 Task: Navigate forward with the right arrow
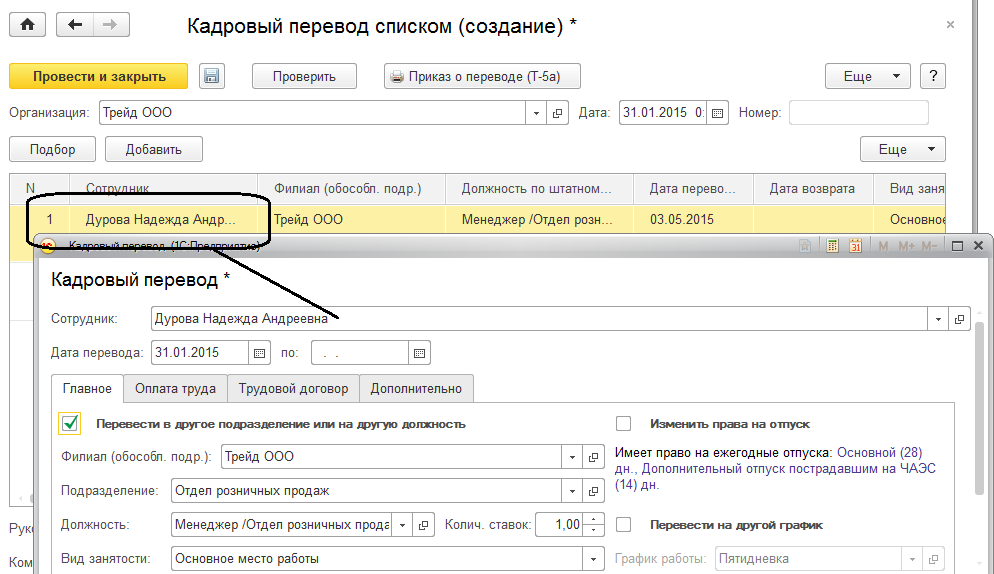coord(111,25)
